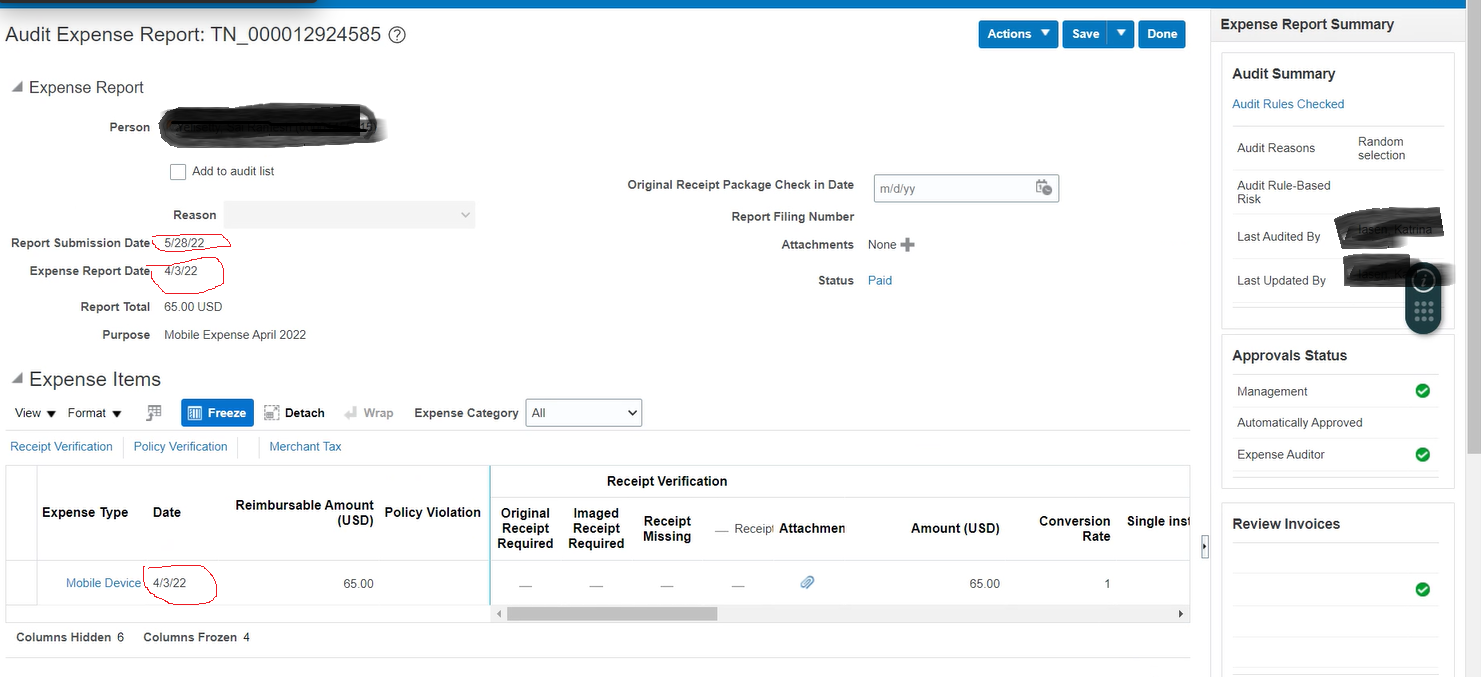The height and width of the screenshot is (677, 1481).
Task: Collapse the Expense Report section
Action: point(16,86)
